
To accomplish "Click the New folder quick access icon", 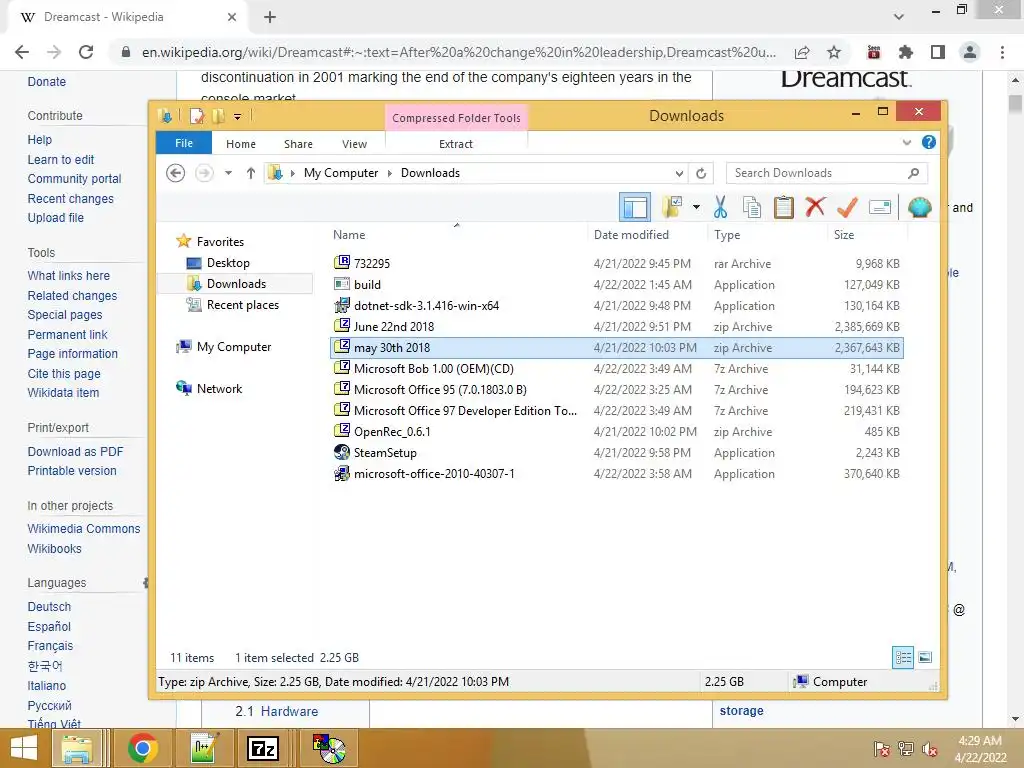I will (218, 116).
